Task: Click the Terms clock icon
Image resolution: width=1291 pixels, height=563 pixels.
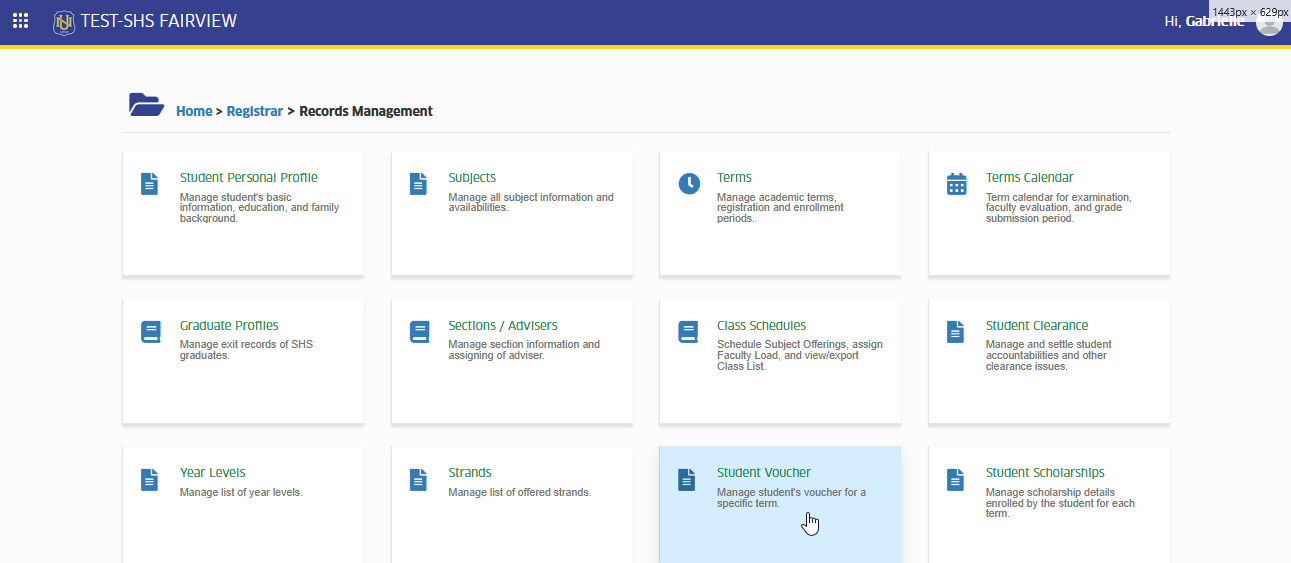Action: point(689,184)
